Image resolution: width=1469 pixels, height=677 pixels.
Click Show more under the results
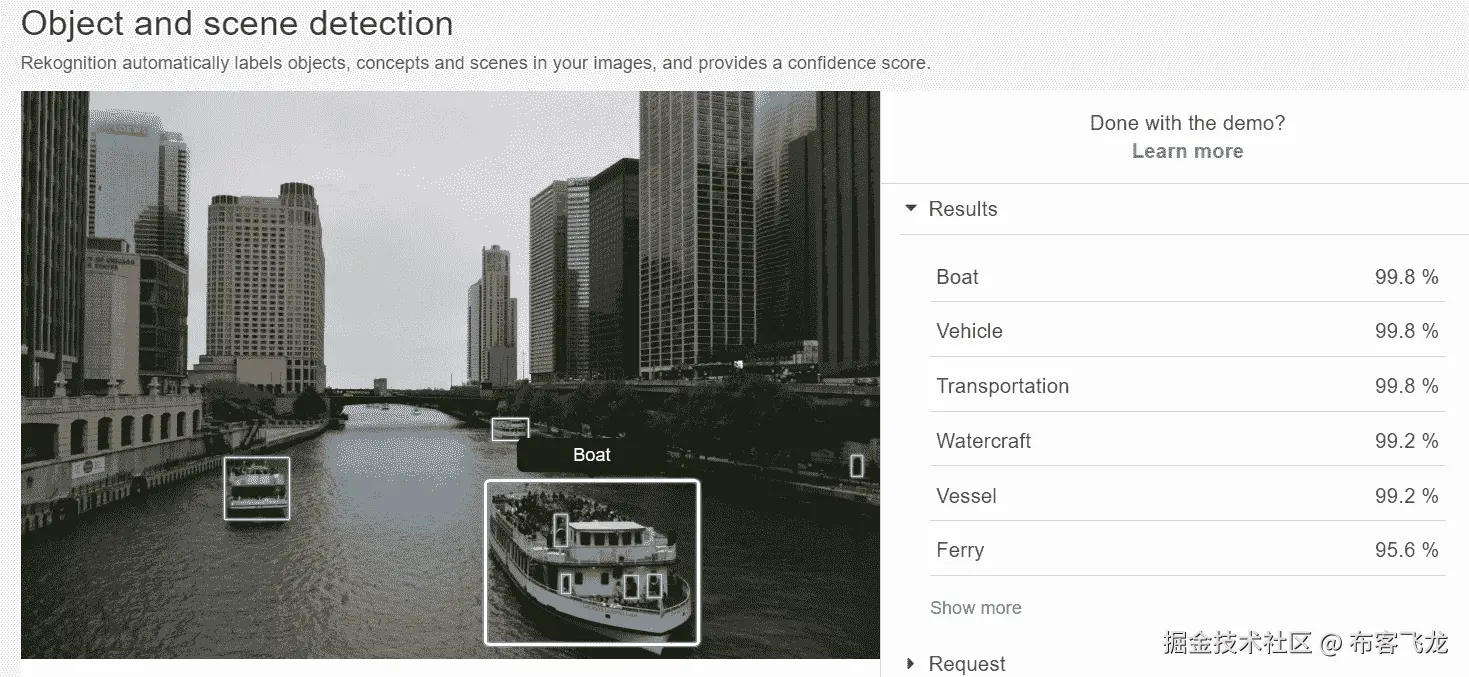pos(975,608)
